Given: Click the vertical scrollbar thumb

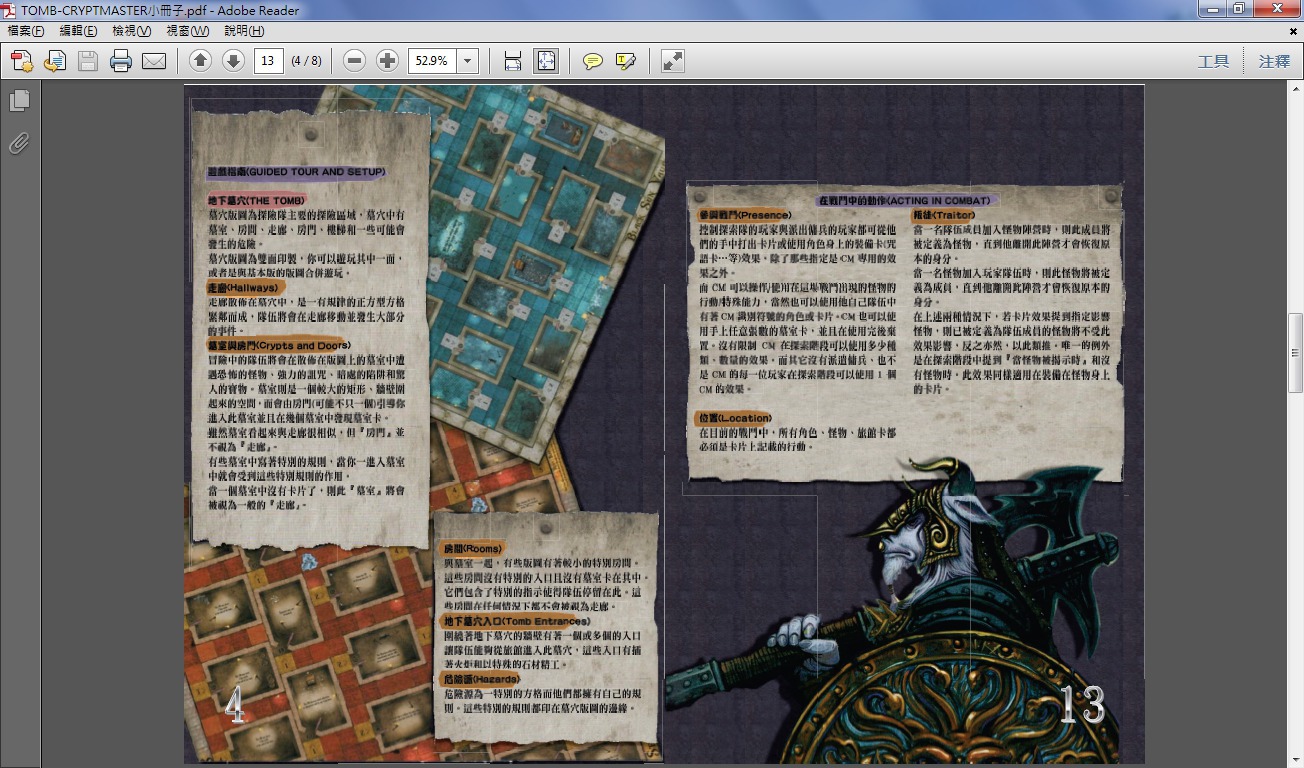Looking at the screenshot, I should coord(1295,352).
